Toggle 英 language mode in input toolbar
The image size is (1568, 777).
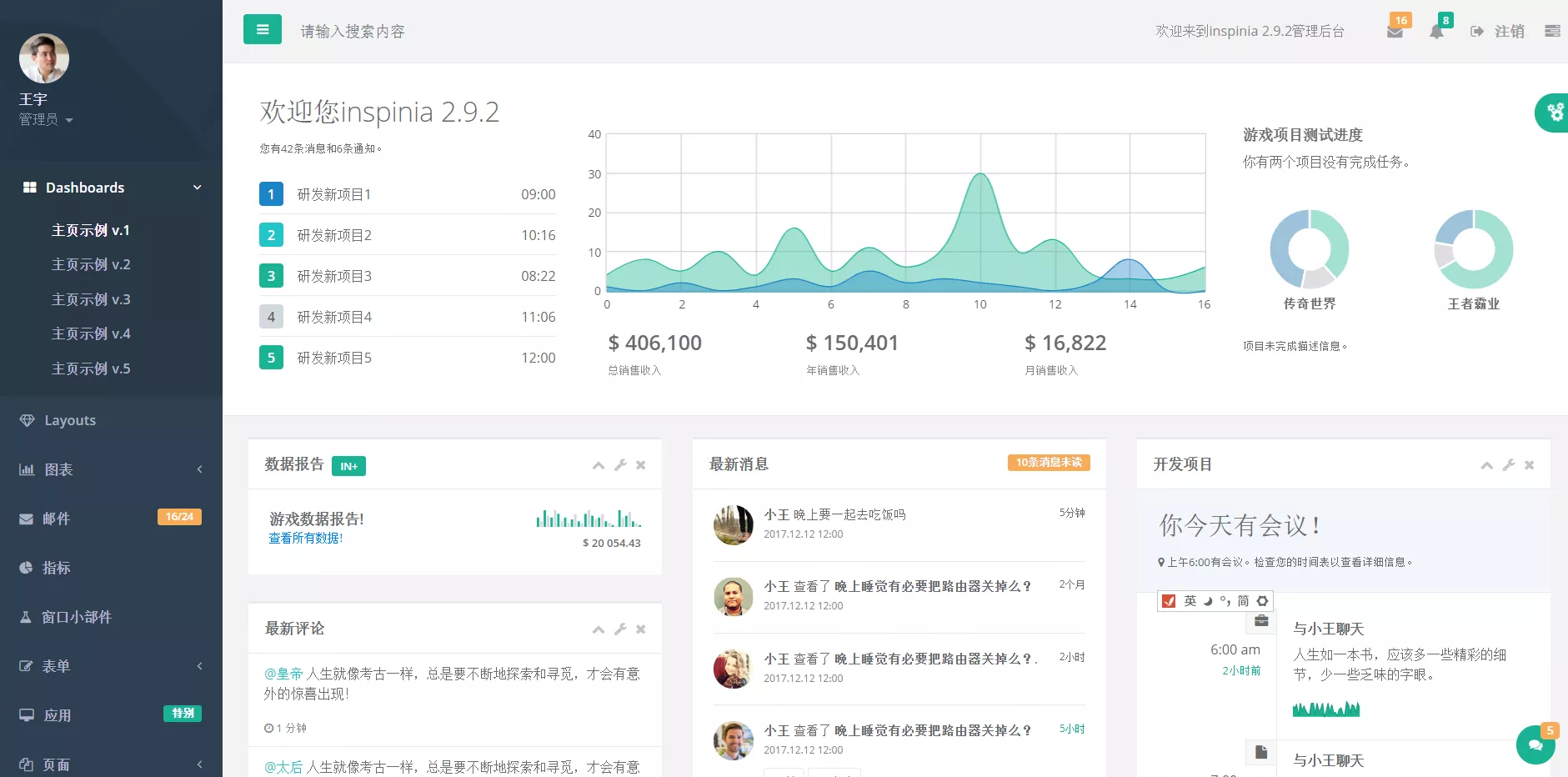(1190, 601)
